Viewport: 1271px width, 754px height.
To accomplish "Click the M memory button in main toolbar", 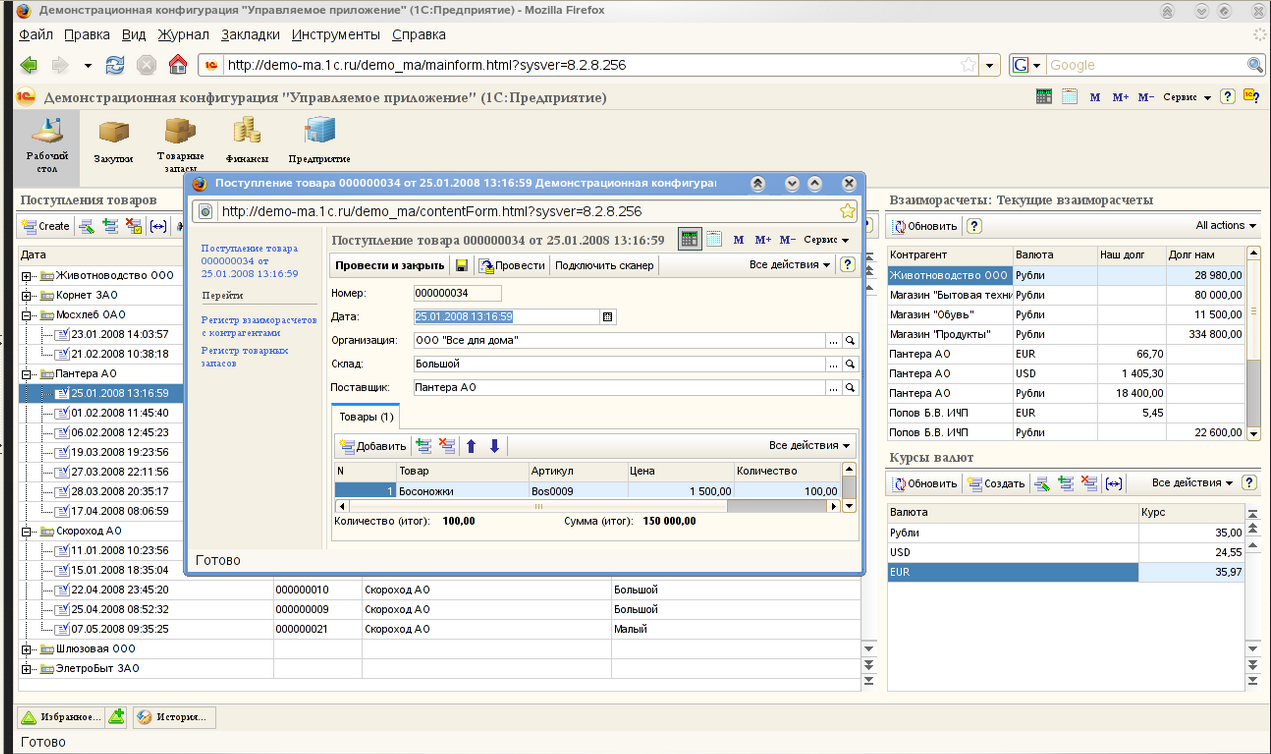I will point(1095,97).
